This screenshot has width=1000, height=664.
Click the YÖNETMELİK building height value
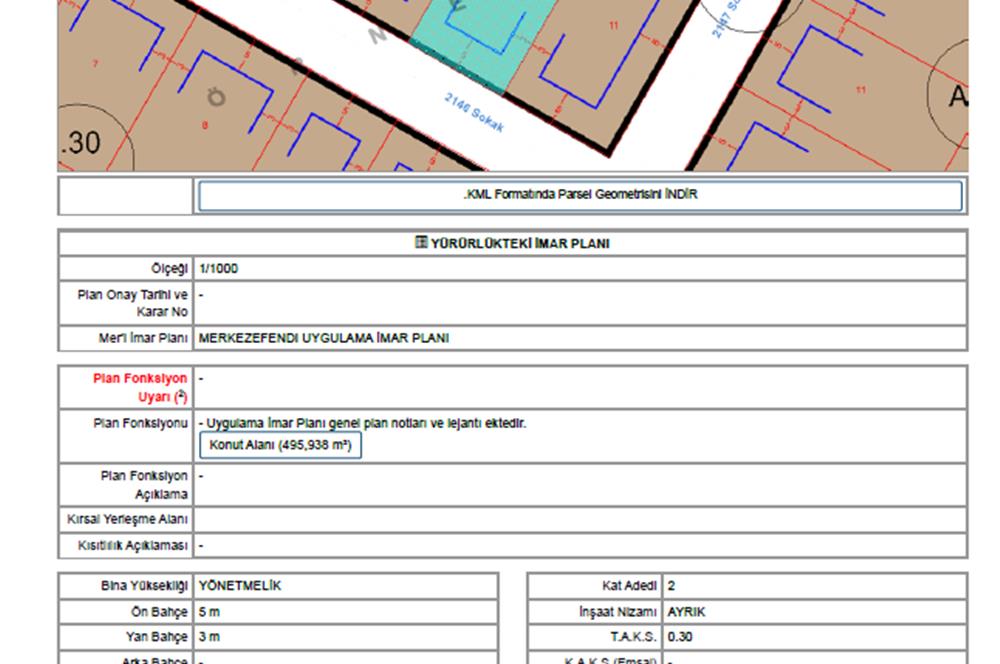240,586
